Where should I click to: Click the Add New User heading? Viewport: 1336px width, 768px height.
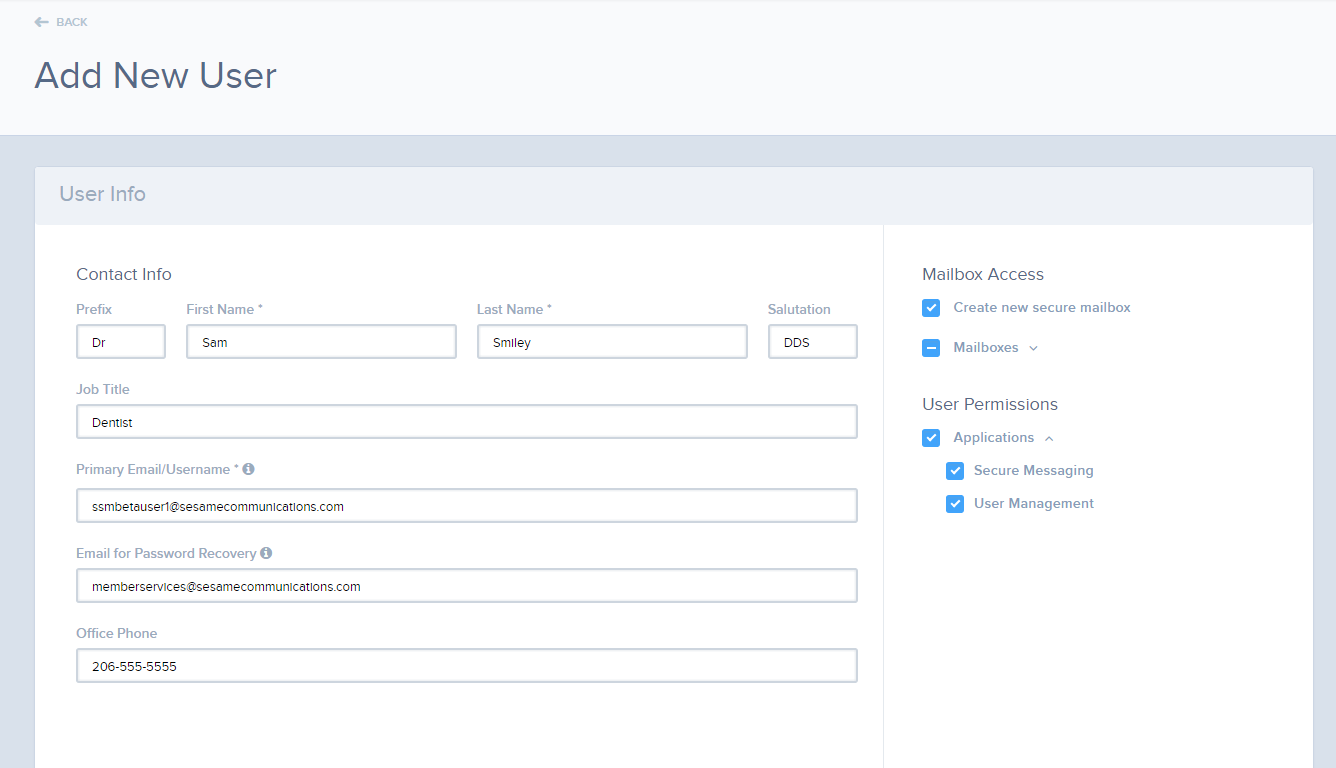pos(156,76)
